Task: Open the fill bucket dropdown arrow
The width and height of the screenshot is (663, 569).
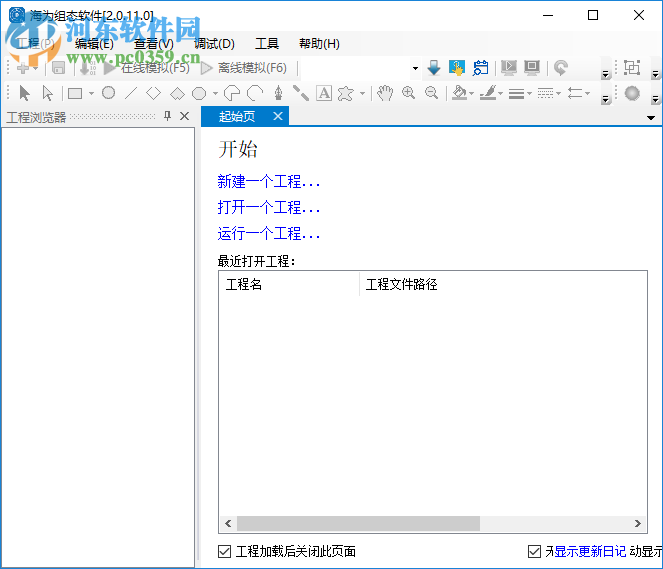Action: [x=471, y=93]
